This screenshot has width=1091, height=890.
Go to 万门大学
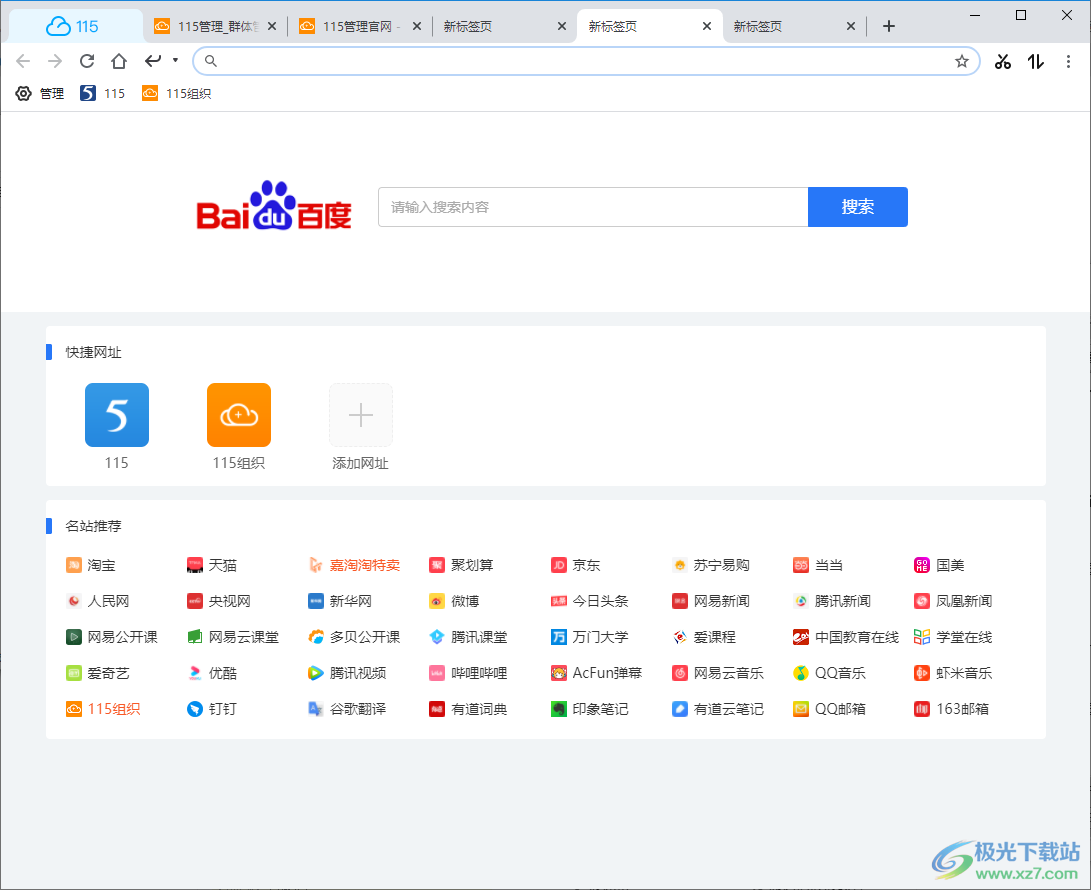point(589,637)
